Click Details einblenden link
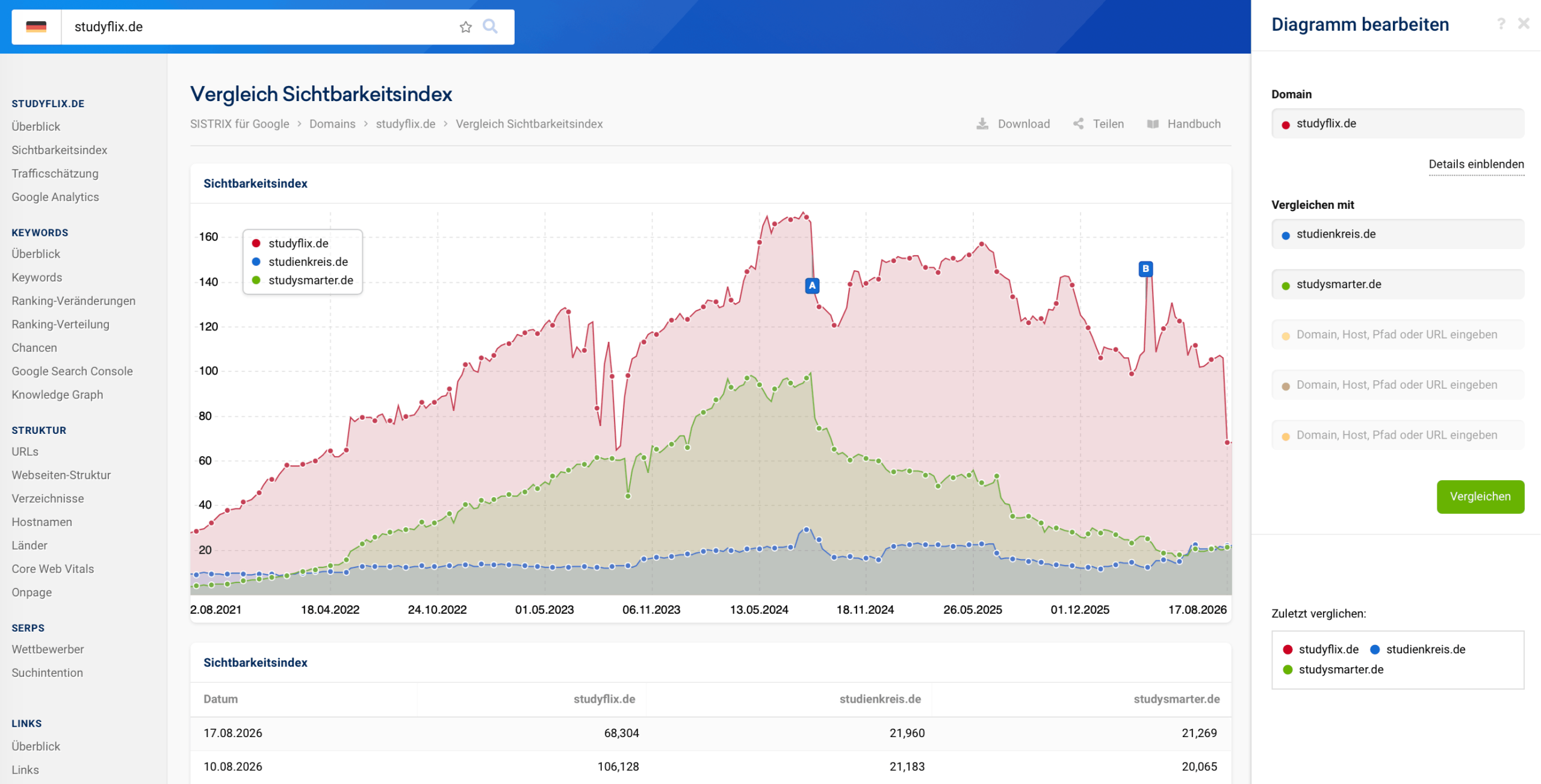Image resolution: width=1541 pixels, height=784 pixels. 1476,164
